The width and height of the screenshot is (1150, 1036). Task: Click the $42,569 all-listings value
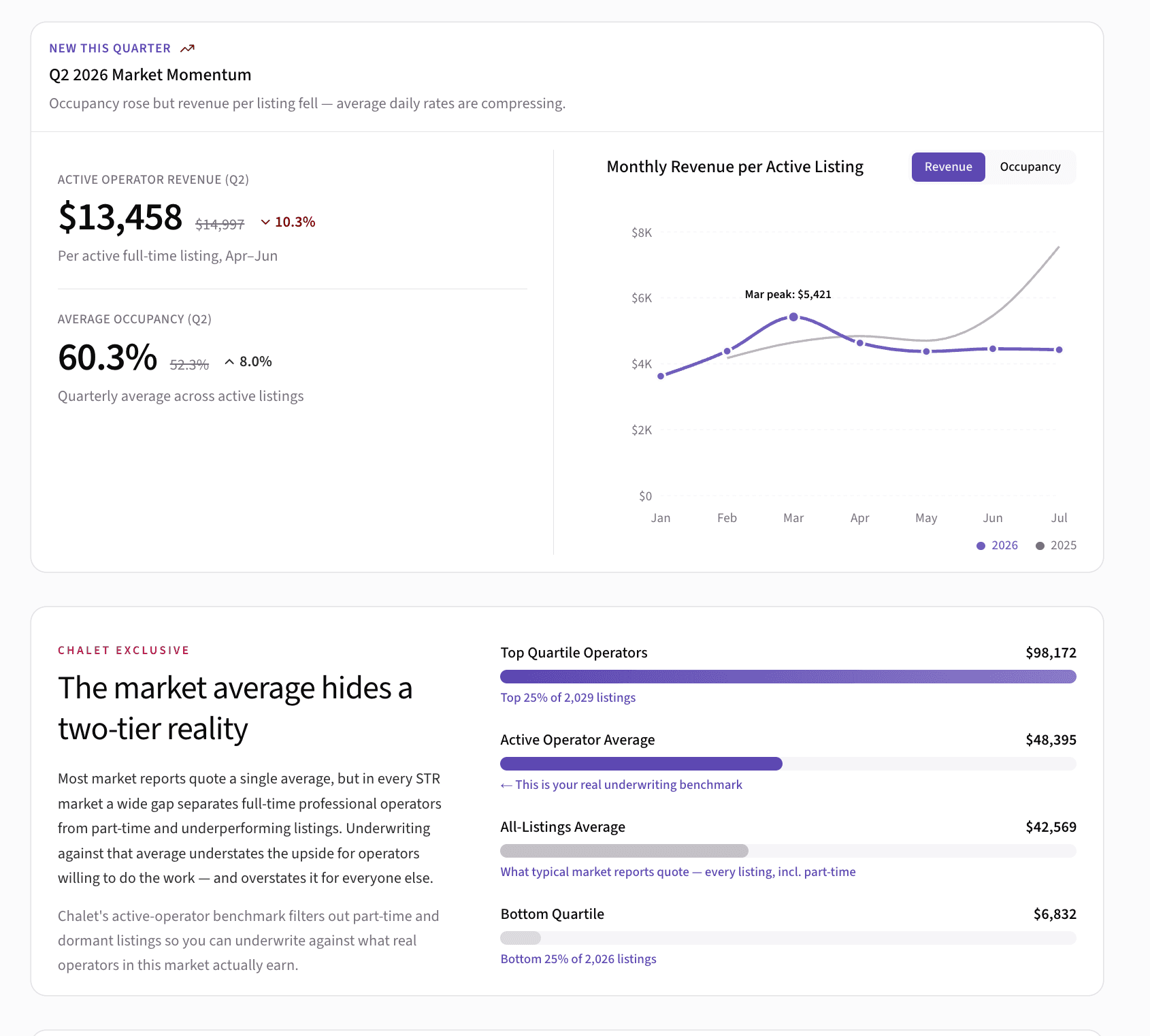pyautogui.click(x=1051, y=827)
